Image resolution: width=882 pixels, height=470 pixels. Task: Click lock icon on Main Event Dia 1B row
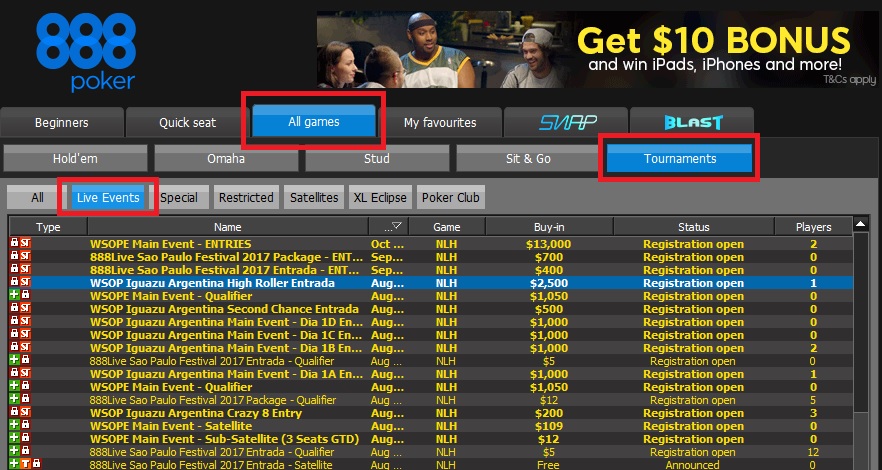pos(15,347)
